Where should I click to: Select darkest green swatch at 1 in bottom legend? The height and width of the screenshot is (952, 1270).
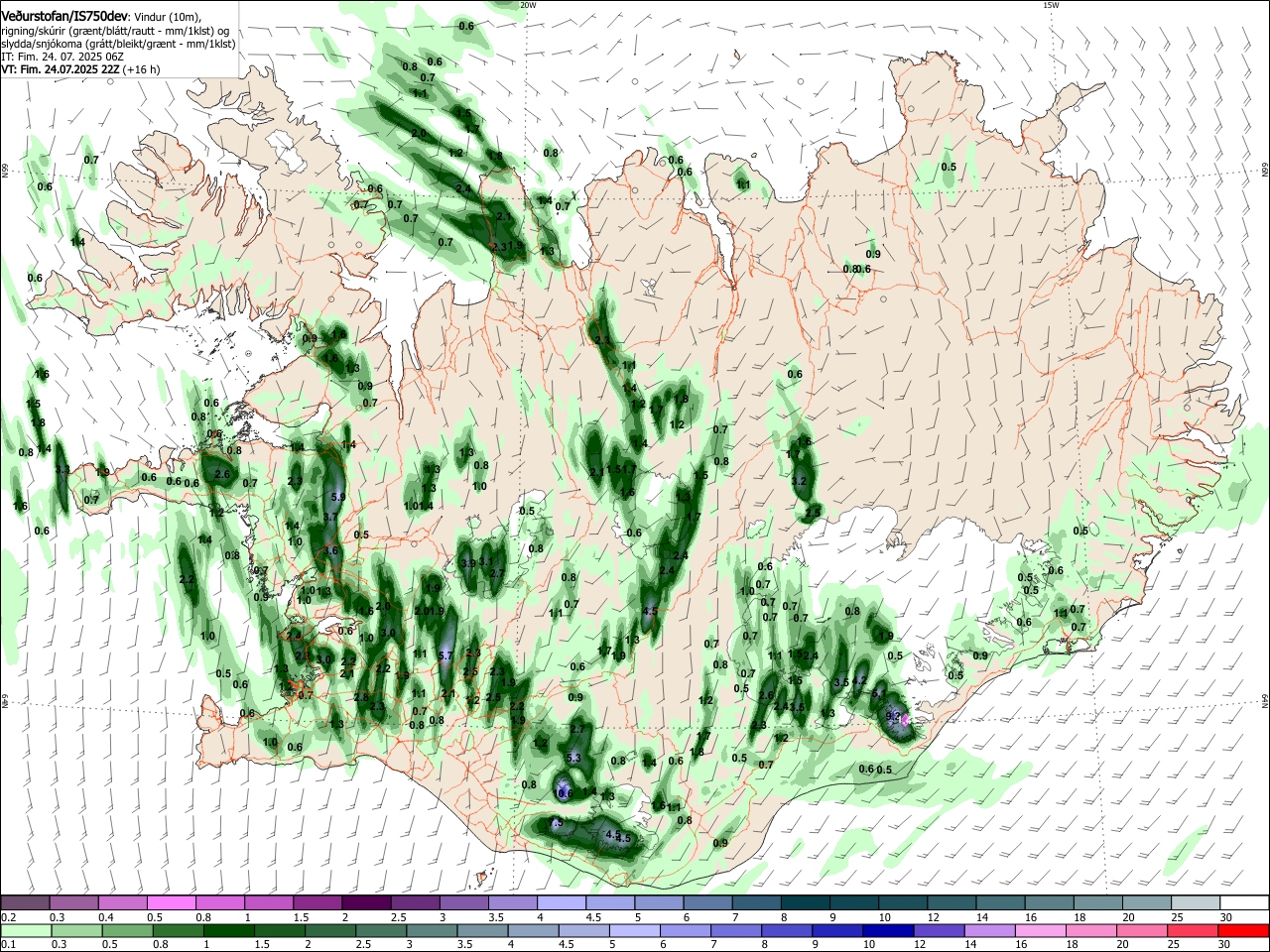pyautogui.click(x=229, y=930)
